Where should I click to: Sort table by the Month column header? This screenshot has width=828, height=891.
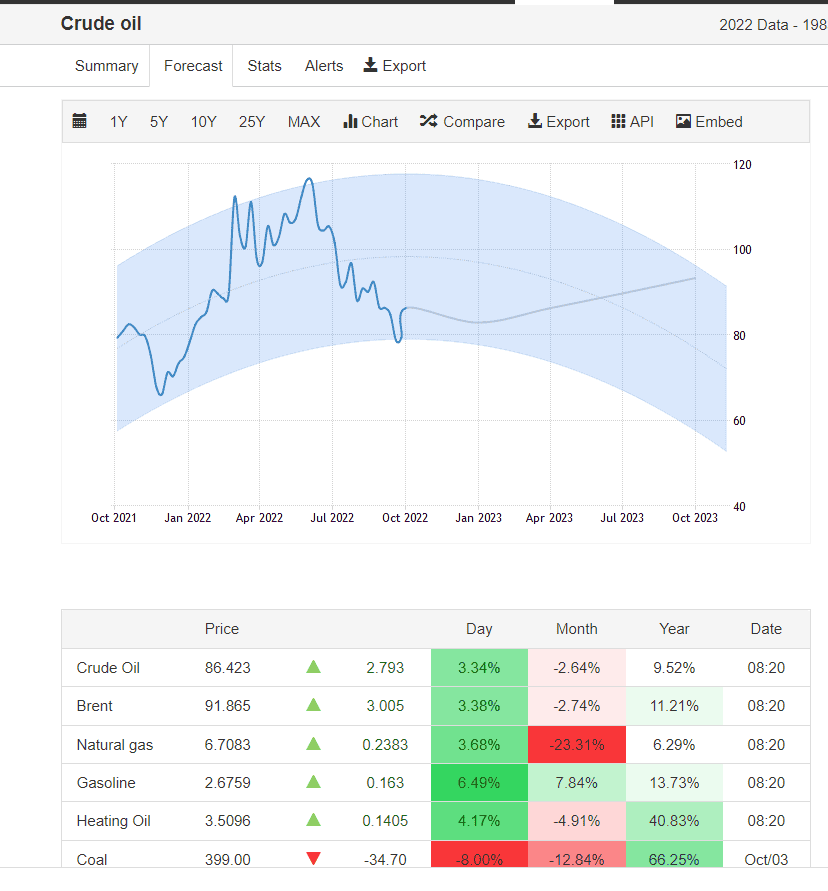pos(577,629)
